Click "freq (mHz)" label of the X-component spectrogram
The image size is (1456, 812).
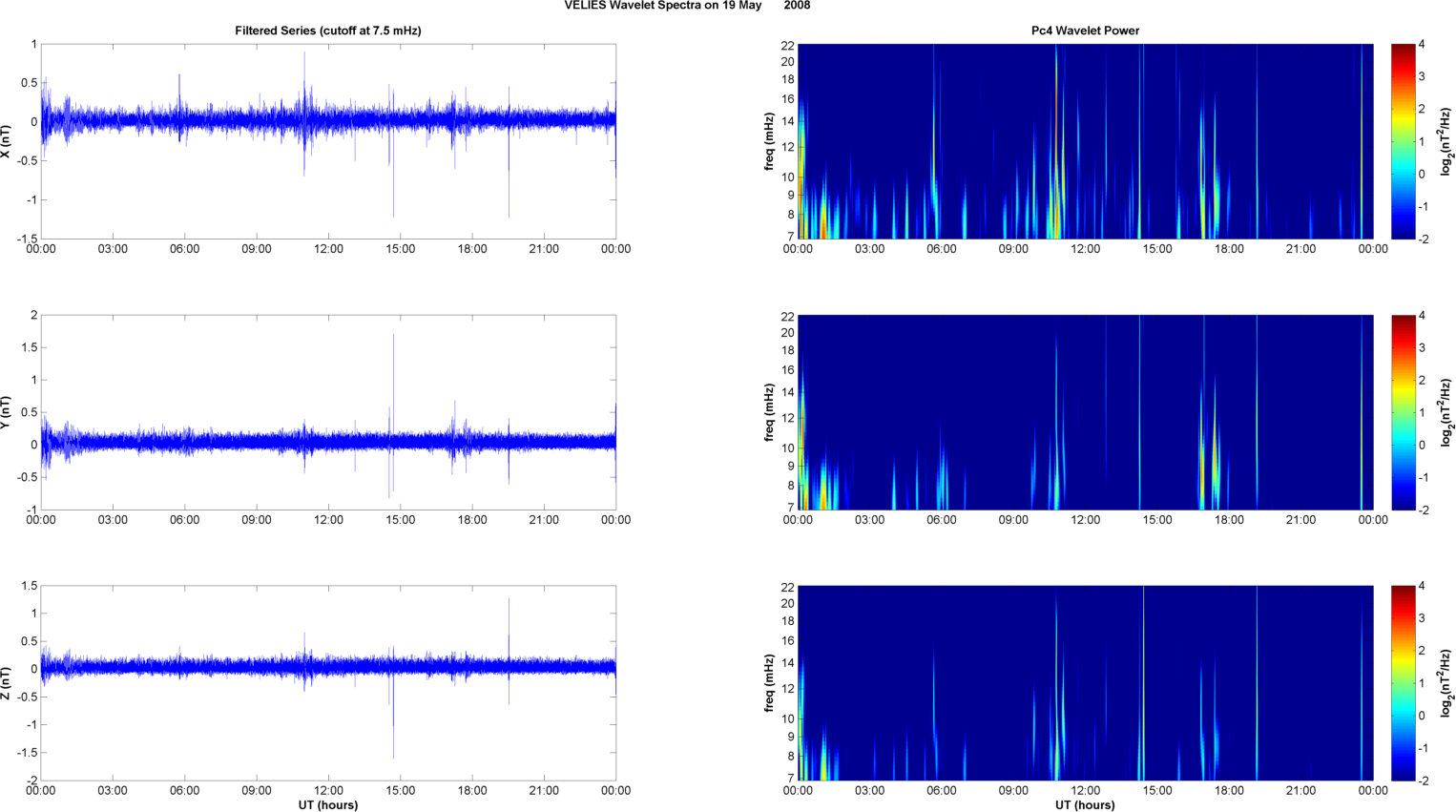(x=769, y=141)
